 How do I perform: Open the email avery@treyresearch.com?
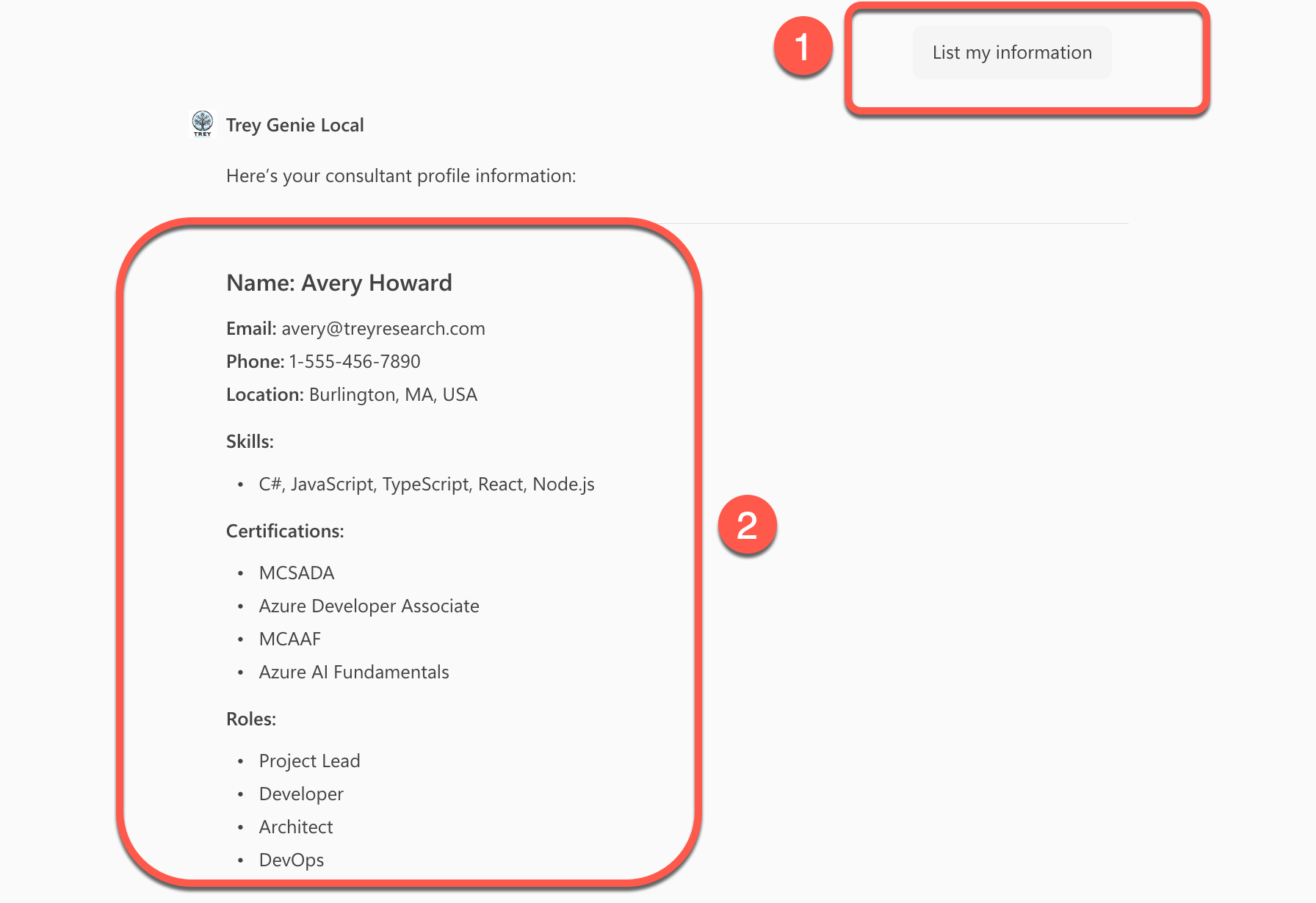tap(383, 328)
